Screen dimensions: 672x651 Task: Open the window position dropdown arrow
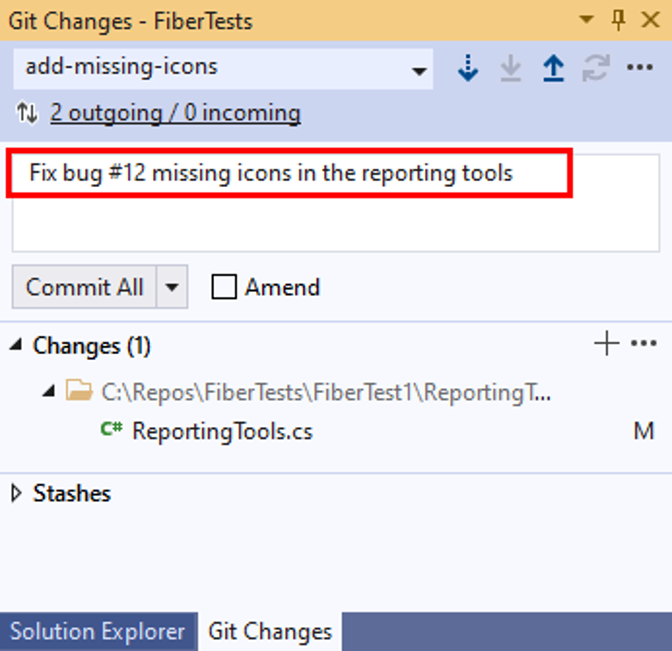coord(588,20)
